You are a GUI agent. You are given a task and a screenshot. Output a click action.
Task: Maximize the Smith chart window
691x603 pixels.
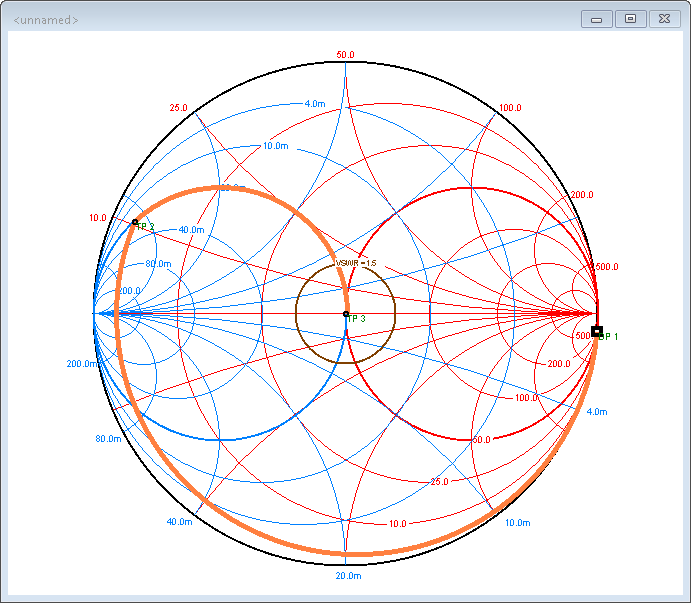coord(630,19)
